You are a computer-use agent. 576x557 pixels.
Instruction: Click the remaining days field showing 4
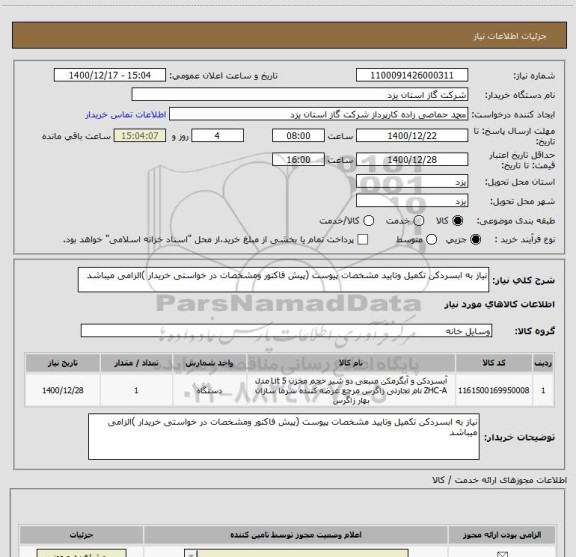[x=217, y=136]
